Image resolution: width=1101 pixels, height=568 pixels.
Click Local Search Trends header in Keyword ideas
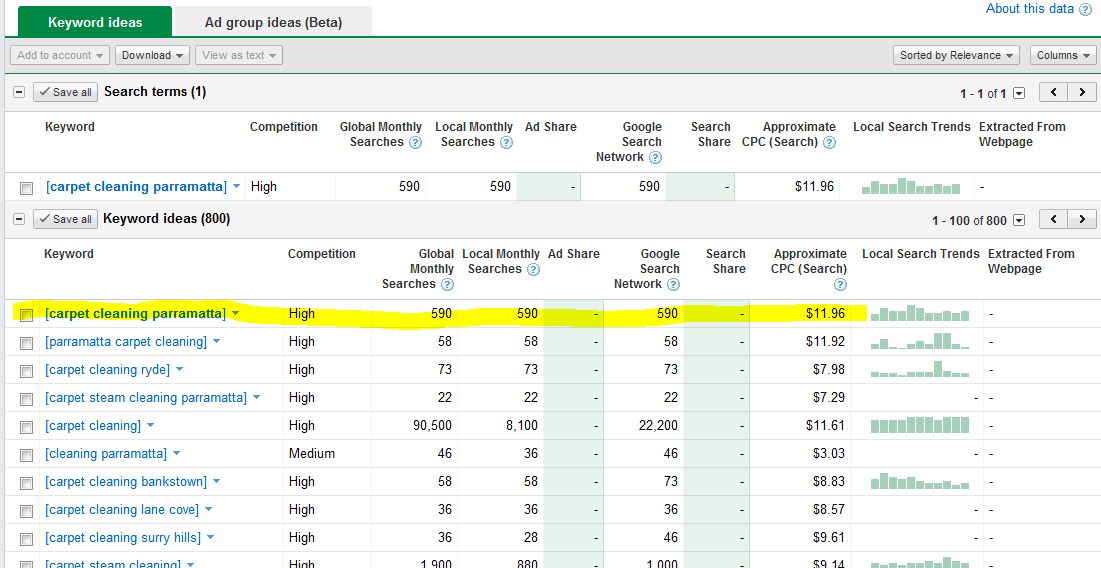coord(921,254)
